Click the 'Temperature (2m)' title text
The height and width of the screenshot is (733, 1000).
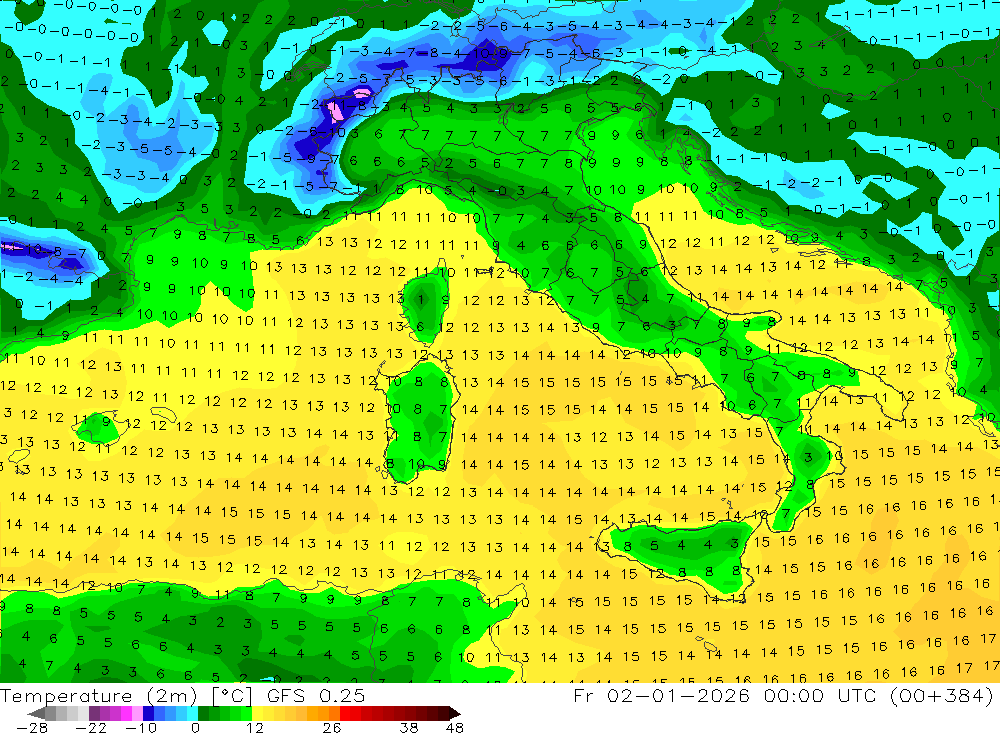(99, 696)
